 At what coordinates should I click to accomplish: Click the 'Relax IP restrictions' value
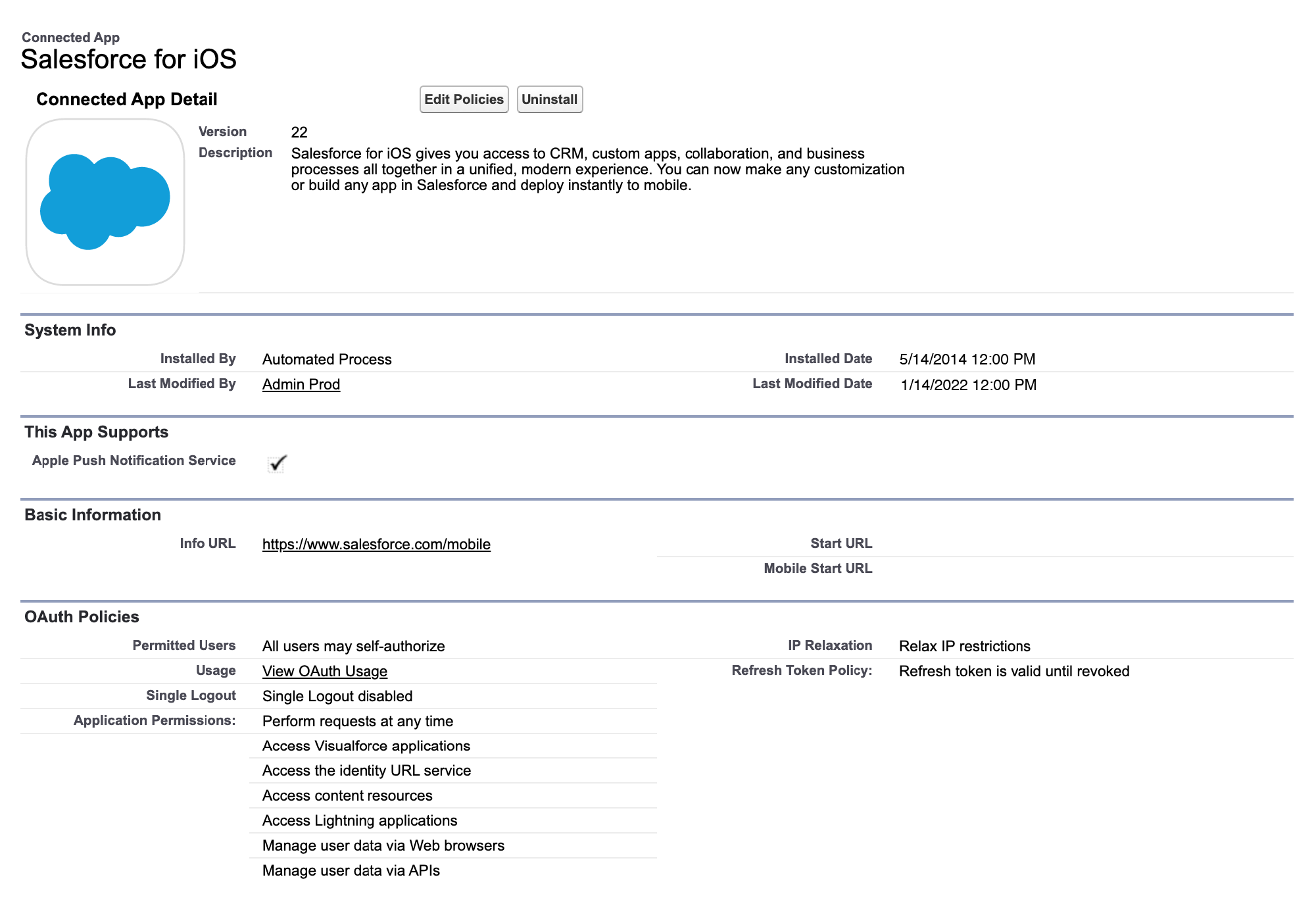(x=964, y=646)
